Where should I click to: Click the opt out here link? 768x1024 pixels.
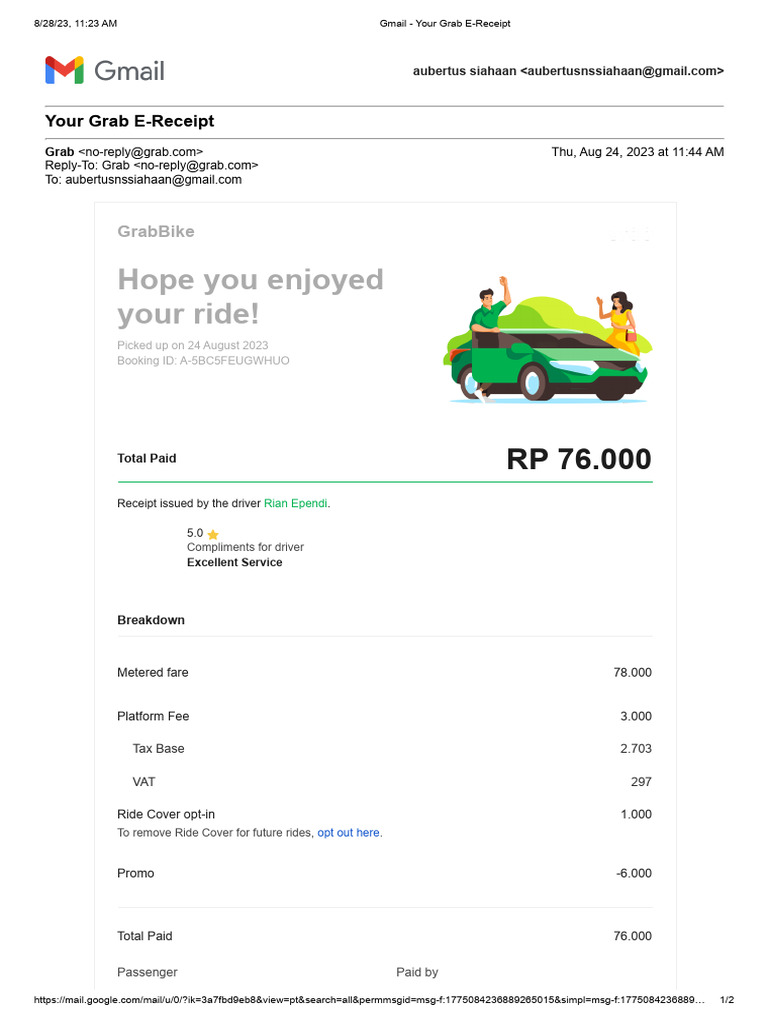tap(348, 833)
